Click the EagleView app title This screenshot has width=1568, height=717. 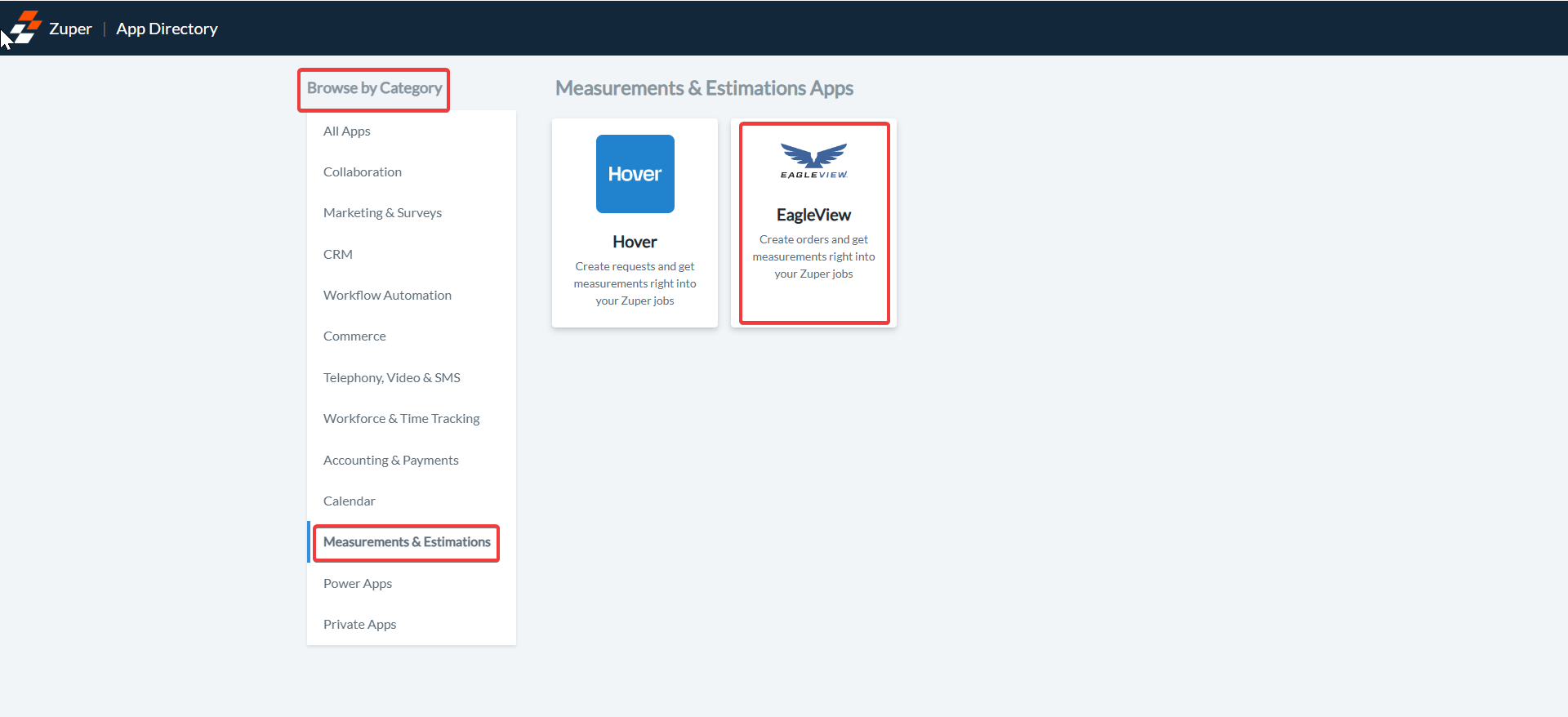(x=813, y=215)
